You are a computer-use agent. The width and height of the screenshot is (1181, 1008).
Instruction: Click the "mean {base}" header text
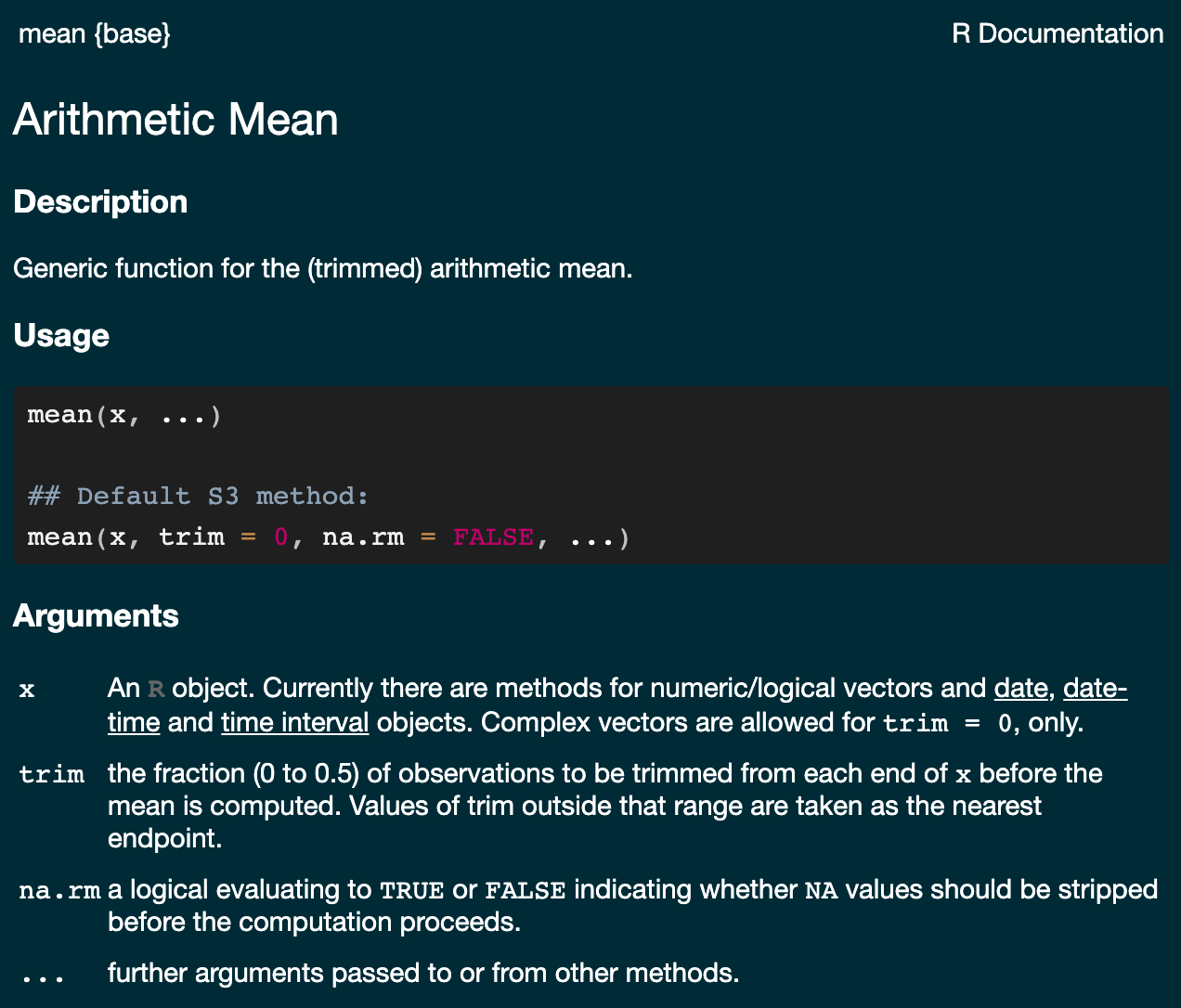tap(95, 34)
